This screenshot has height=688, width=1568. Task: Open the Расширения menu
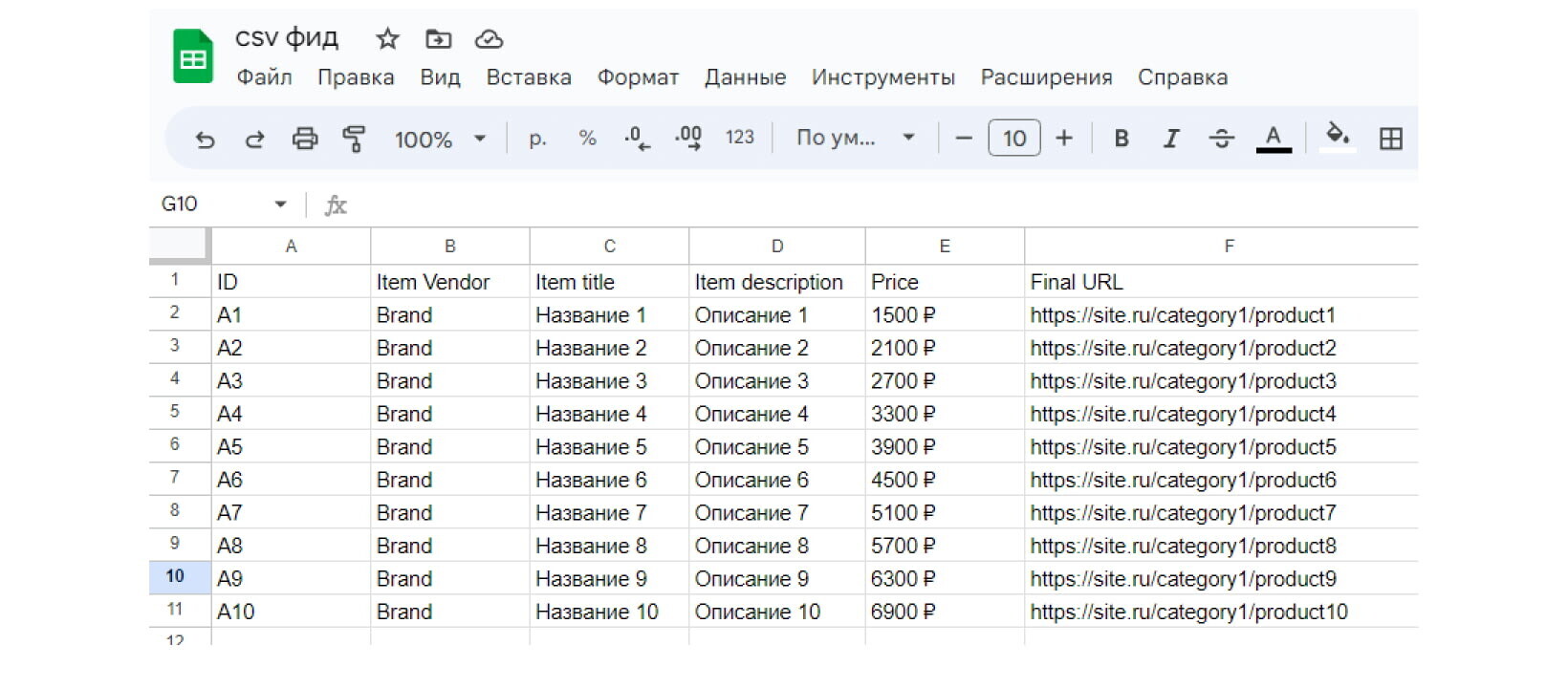[x=1047, y=77]
